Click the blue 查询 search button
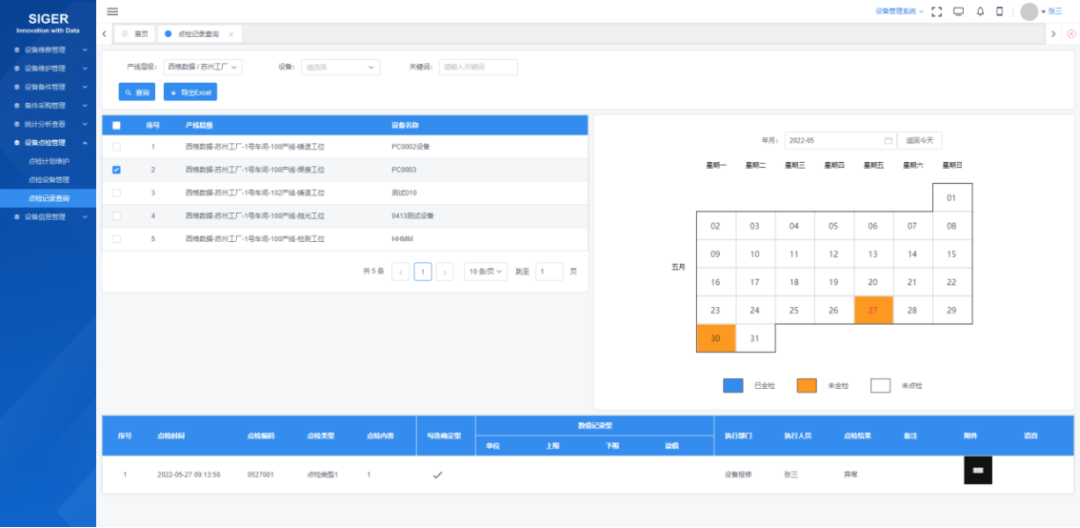Image resolution: width=1080 pixels, height=528 pixels. (x=137, y=92)
